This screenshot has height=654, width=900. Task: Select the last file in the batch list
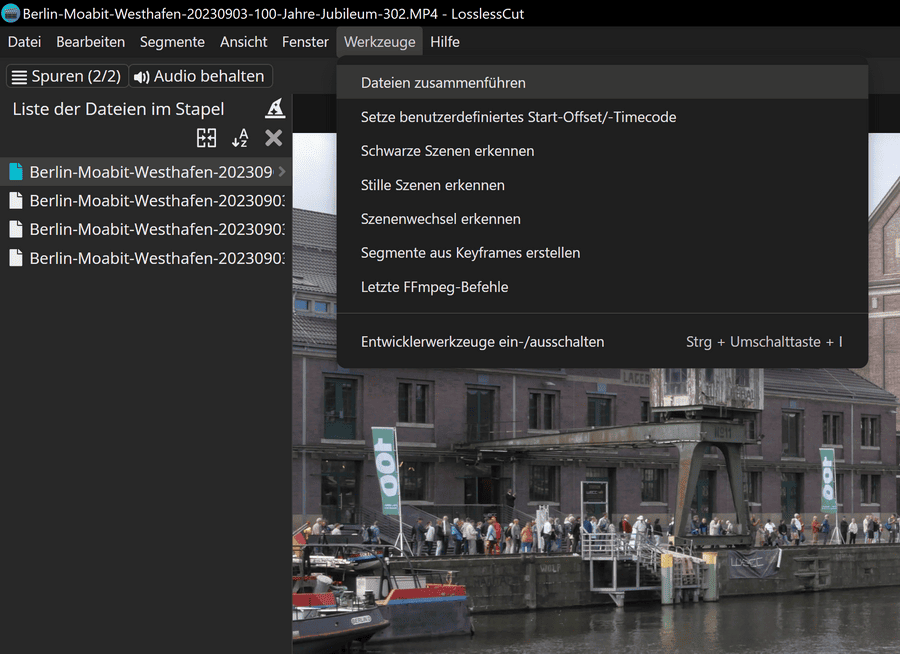tap(150, 257)
